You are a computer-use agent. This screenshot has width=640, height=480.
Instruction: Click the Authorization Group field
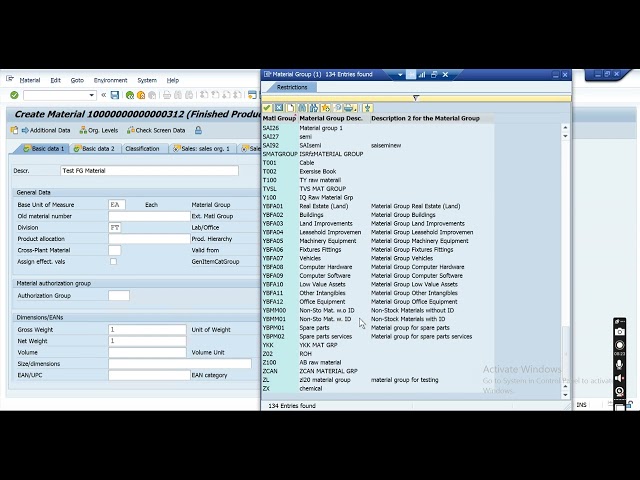coord(119,295)
